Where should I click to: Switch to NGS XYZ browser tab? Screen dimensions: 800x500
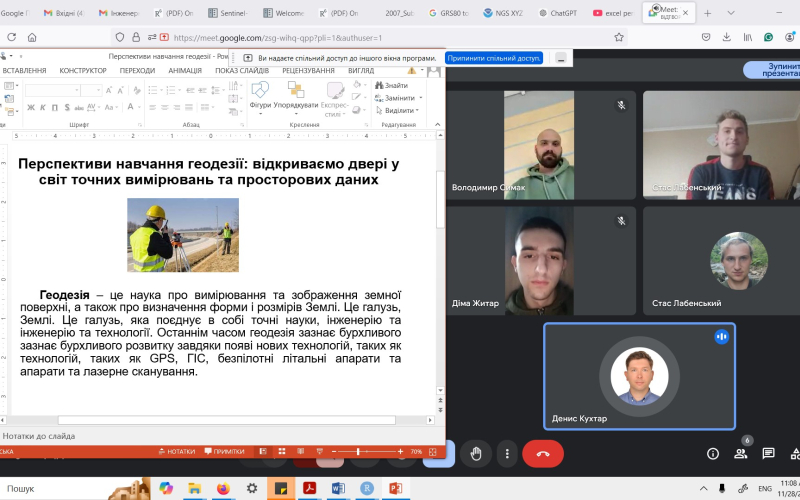click(x=503, y=13)
